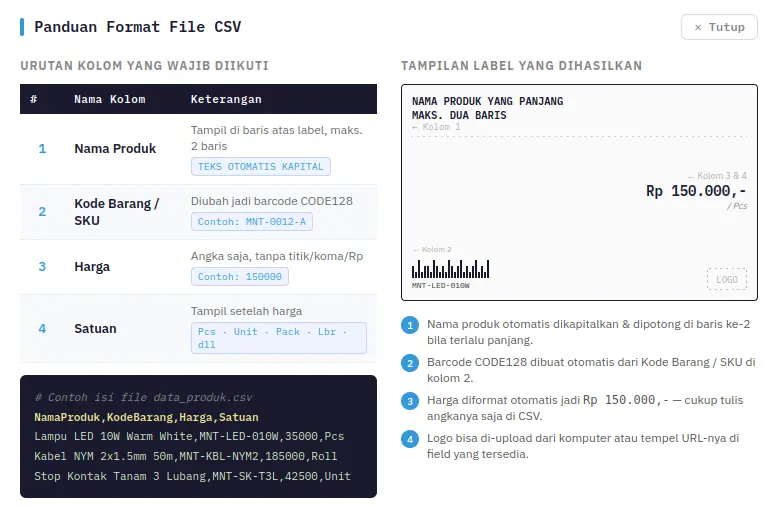
Task: Click 'Diubah jadi barcode CODE128' description
Action: 272,202
